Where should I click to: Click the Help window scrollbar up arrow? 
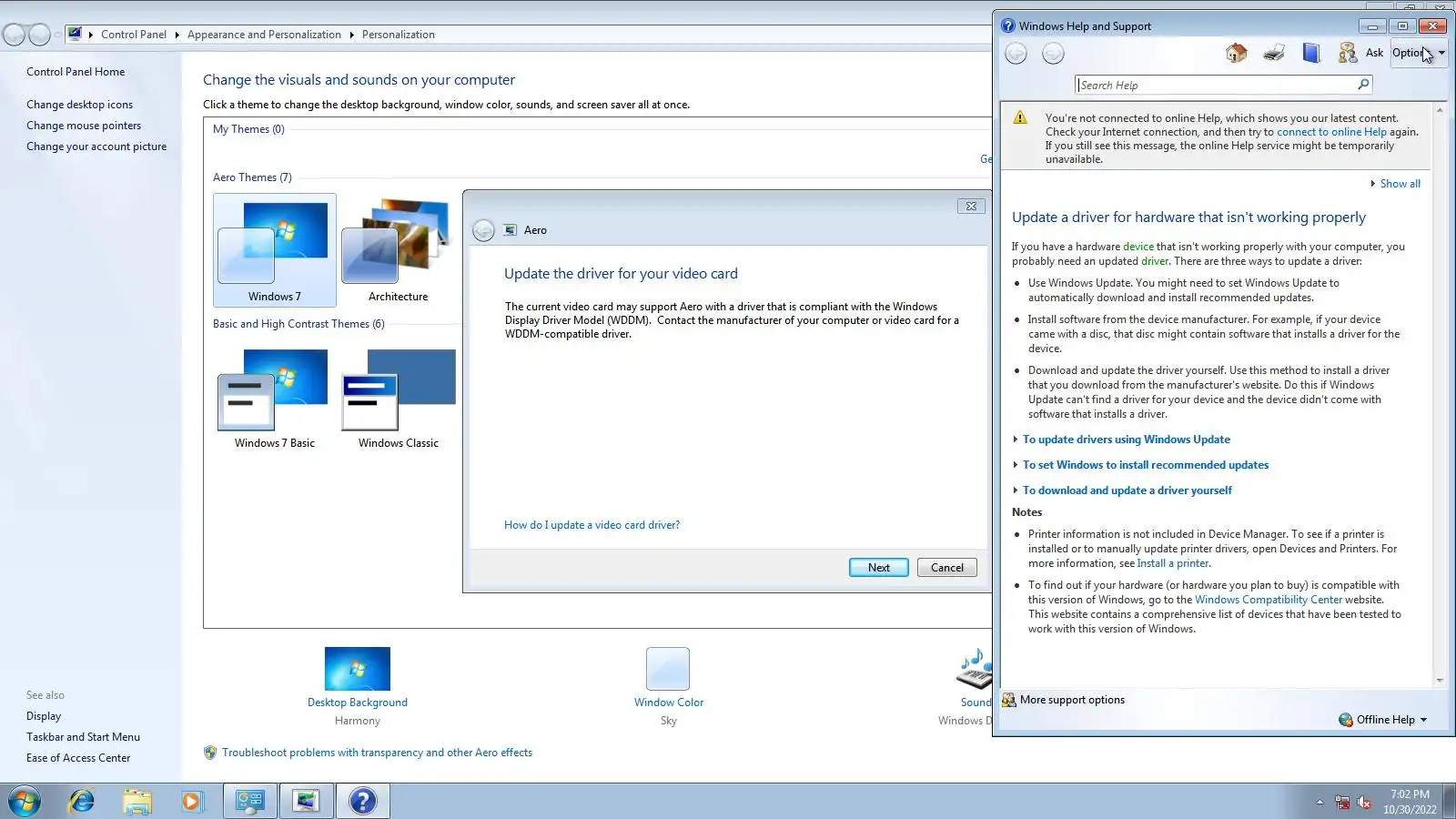[1440, 110]
